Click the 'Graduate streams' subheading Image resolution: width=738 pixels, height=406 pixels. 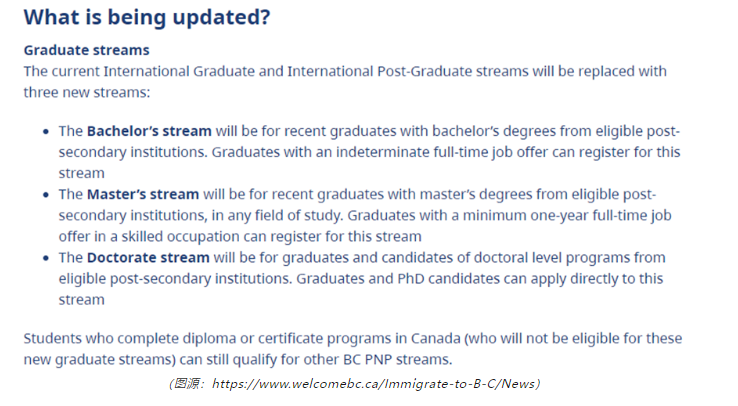click(x=87, y=50)
